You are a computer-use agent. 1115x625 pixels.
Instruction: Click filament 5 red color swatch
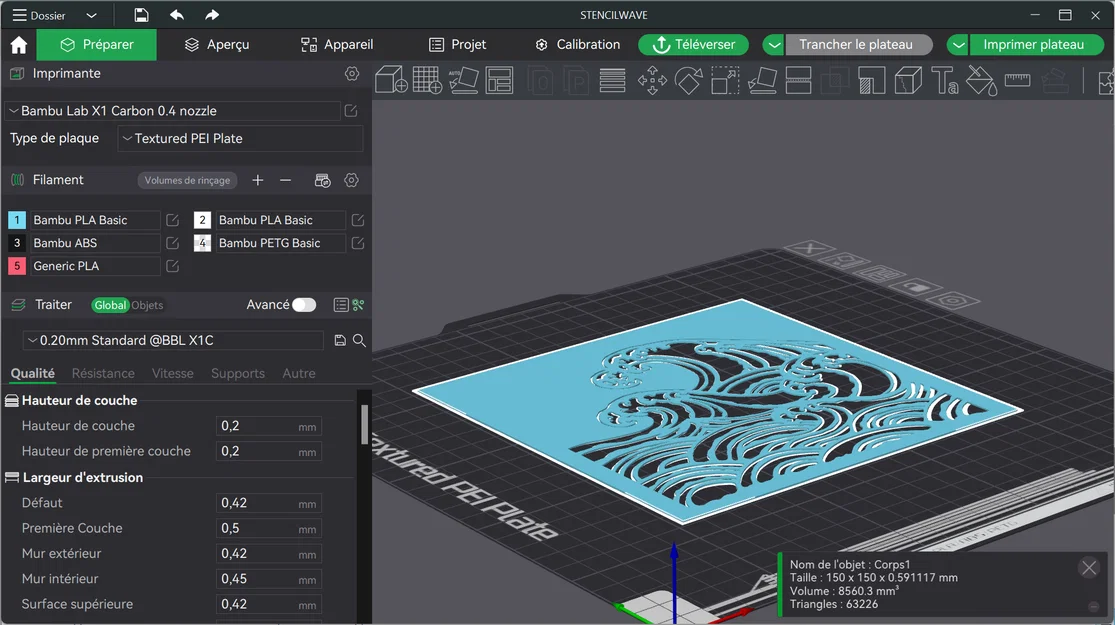coord(17,266)
